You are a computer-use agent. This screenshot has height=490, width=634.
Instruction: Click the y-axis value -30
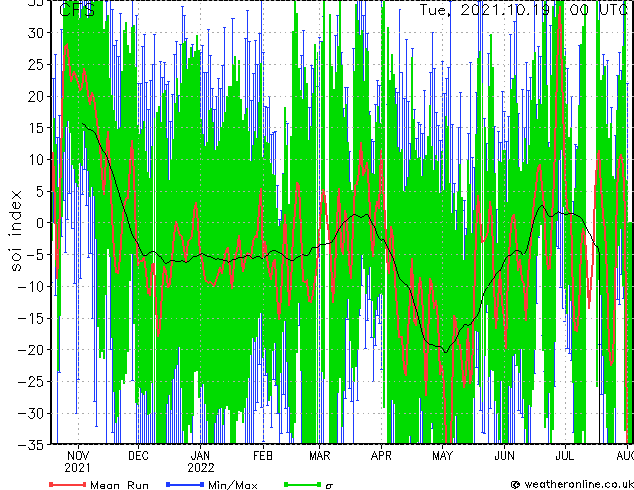(31, 413)
